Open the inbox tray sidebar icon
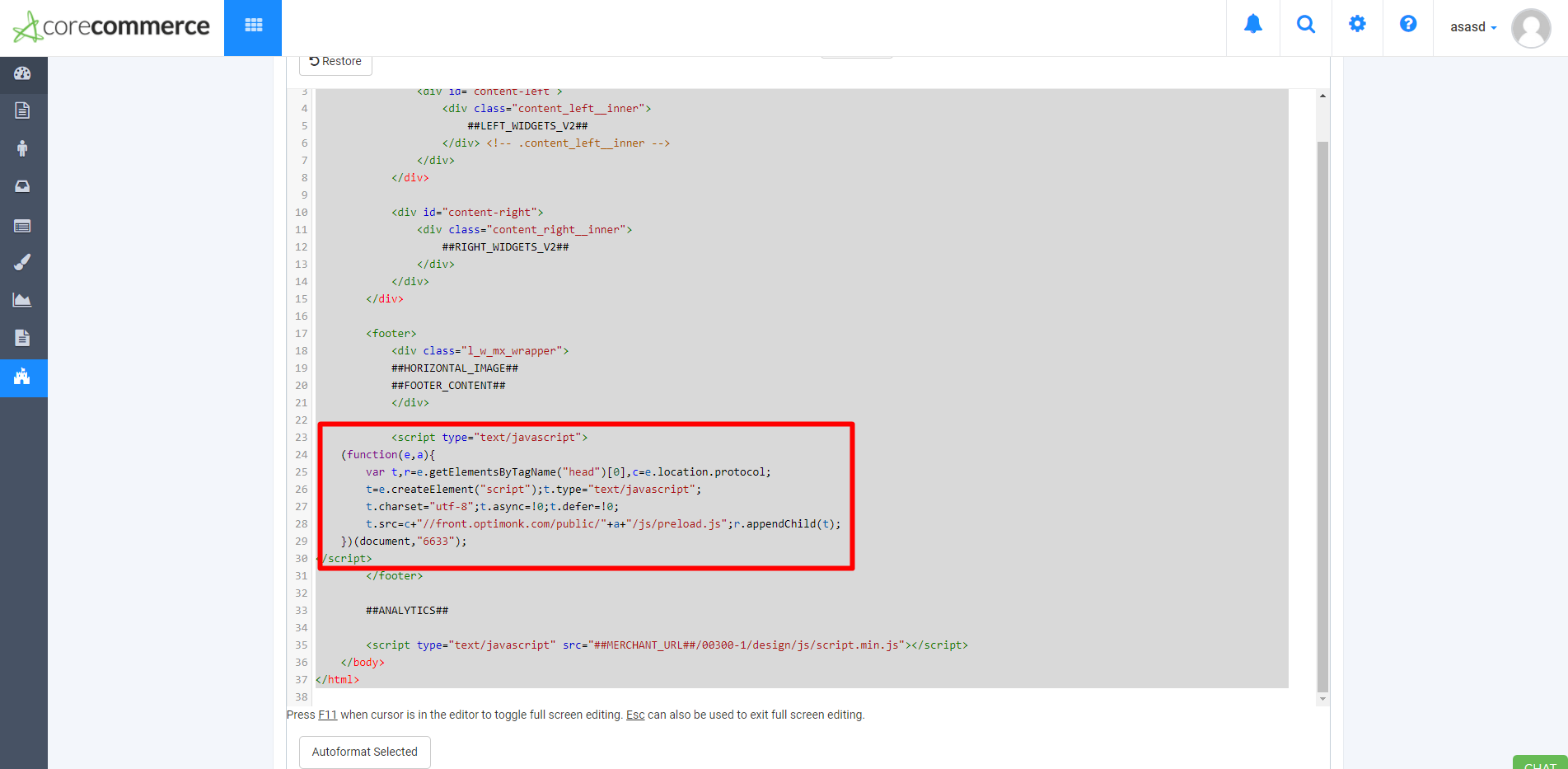This screenshot has width=1568, height=769. tap(22, 186)
